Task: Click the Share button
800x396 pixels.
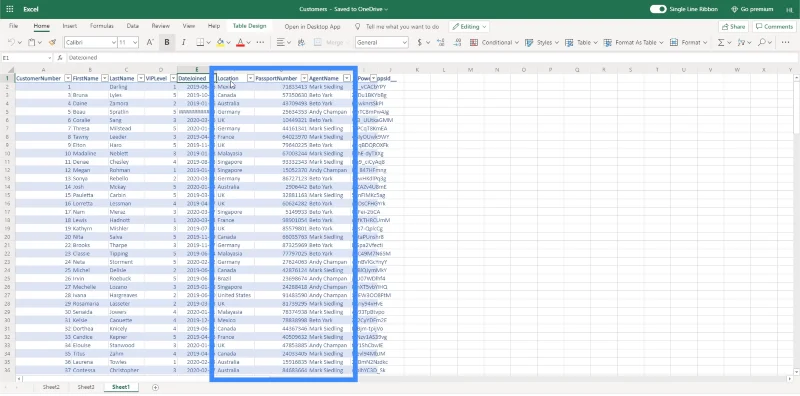Action: (x=734, y=27)
